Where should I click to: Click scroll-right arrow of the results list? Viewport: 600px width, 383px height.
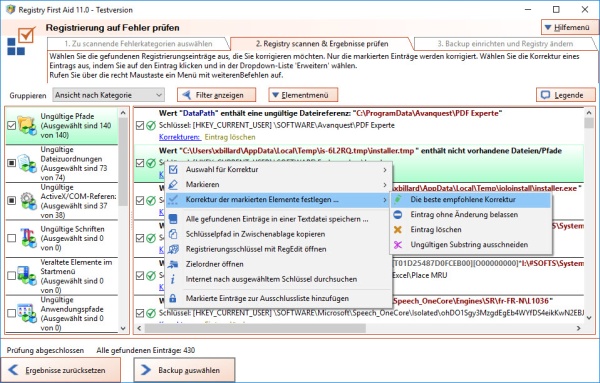tap(579, 328)
